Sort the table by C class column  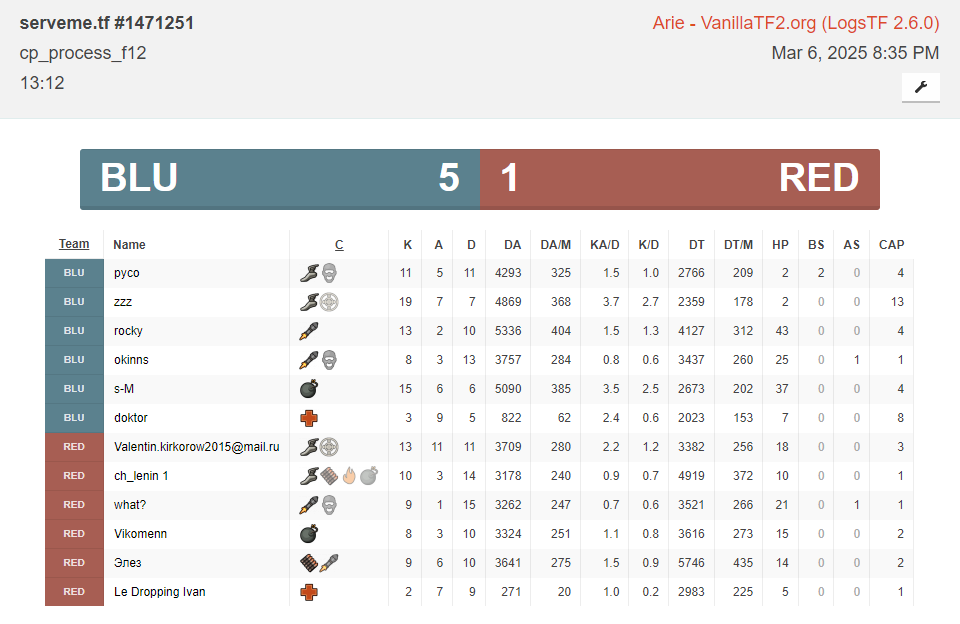pos(339,245)
